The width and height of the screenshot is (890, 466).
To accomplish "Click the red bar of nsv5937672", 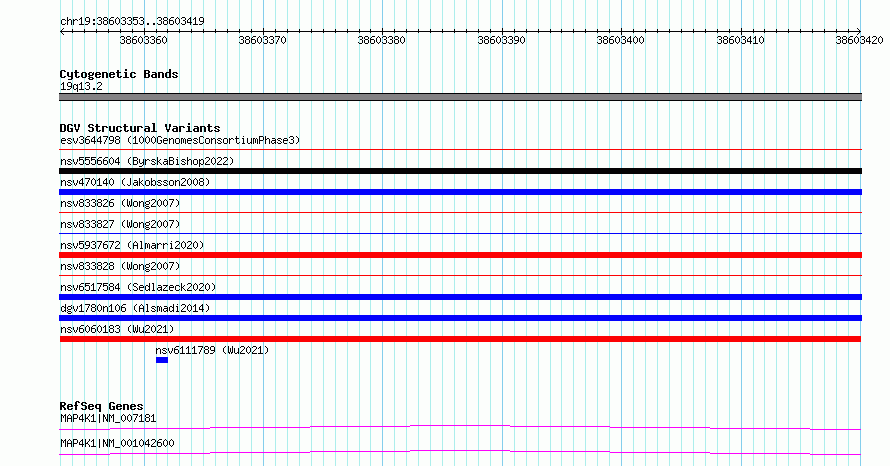I will [460, 255].
